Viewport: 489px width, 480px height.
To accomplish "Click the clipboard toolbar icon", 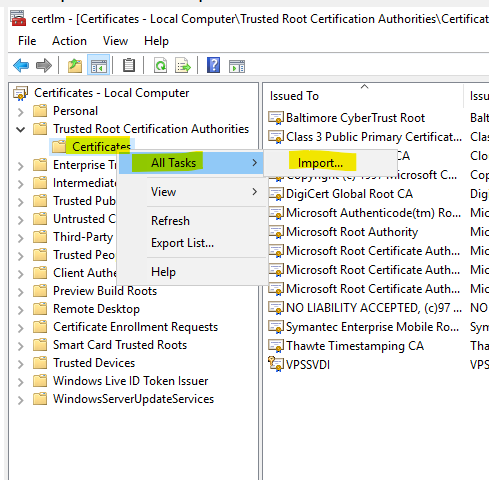I will pyautogui.click(x=129, y=65).
